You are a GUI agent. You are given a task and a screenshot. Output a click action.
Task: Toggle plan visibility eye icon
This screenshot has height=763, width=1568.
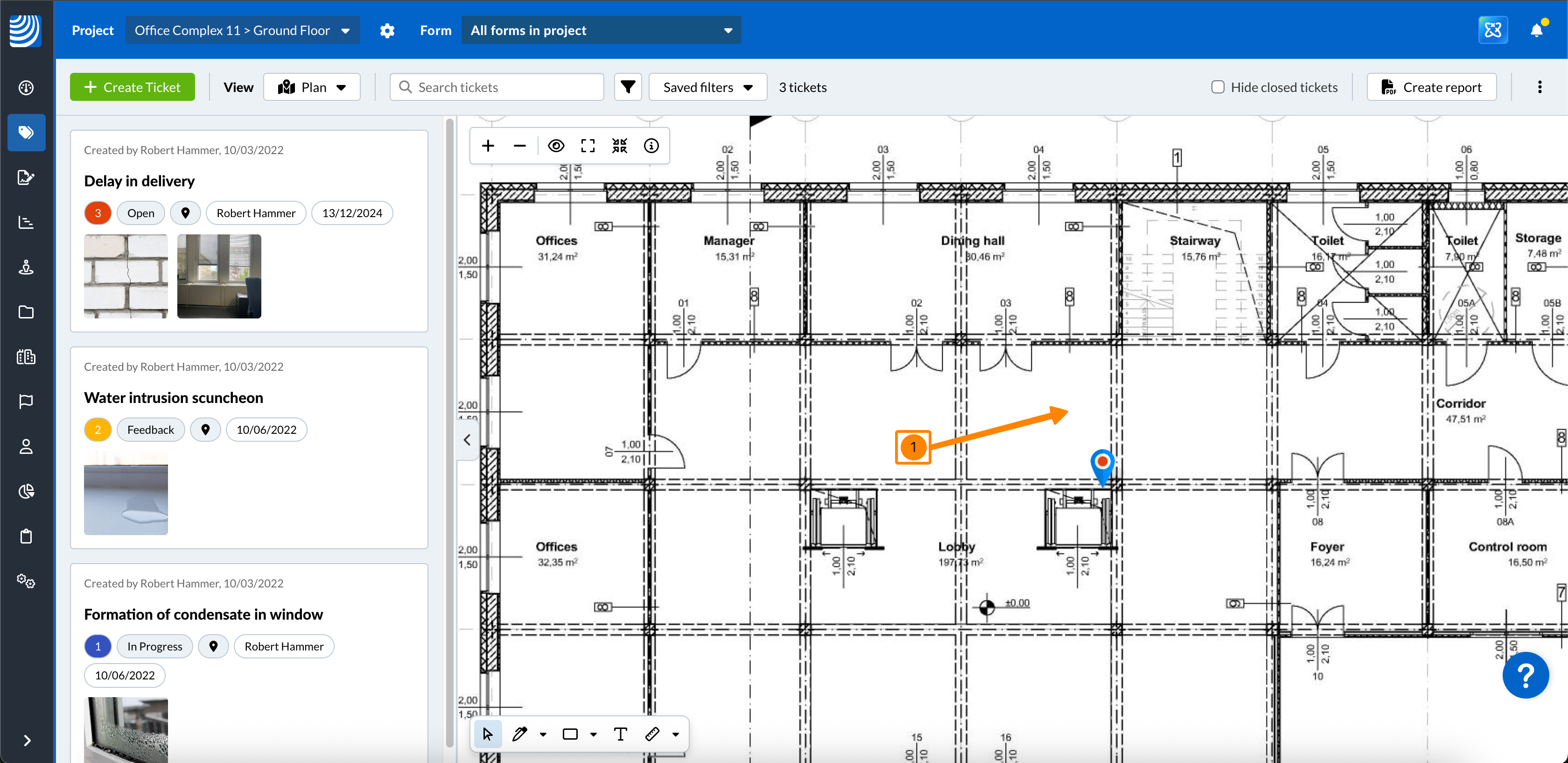coord(556,146)
